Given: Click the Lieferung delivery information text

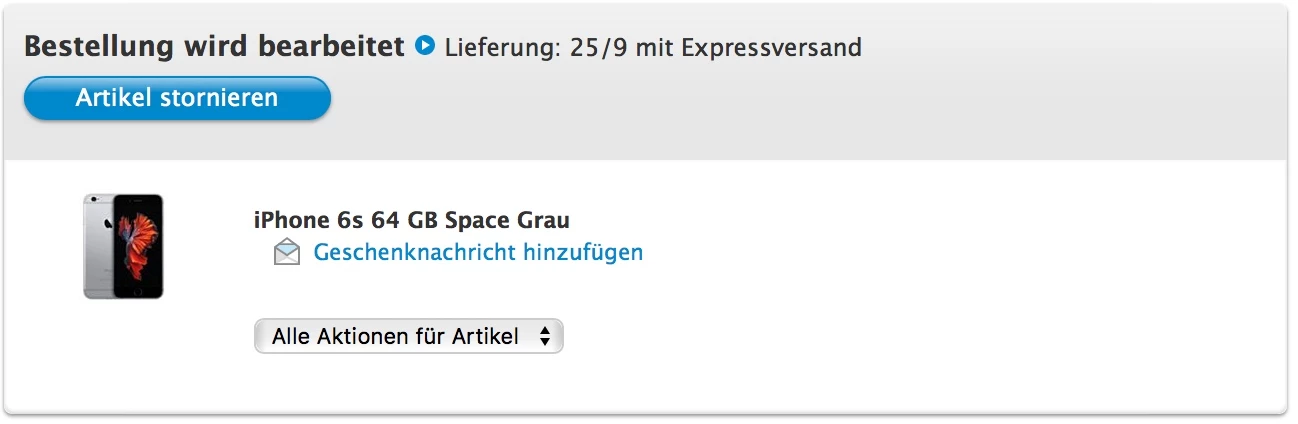Looking at the screenshot, I should pos(653,47).
